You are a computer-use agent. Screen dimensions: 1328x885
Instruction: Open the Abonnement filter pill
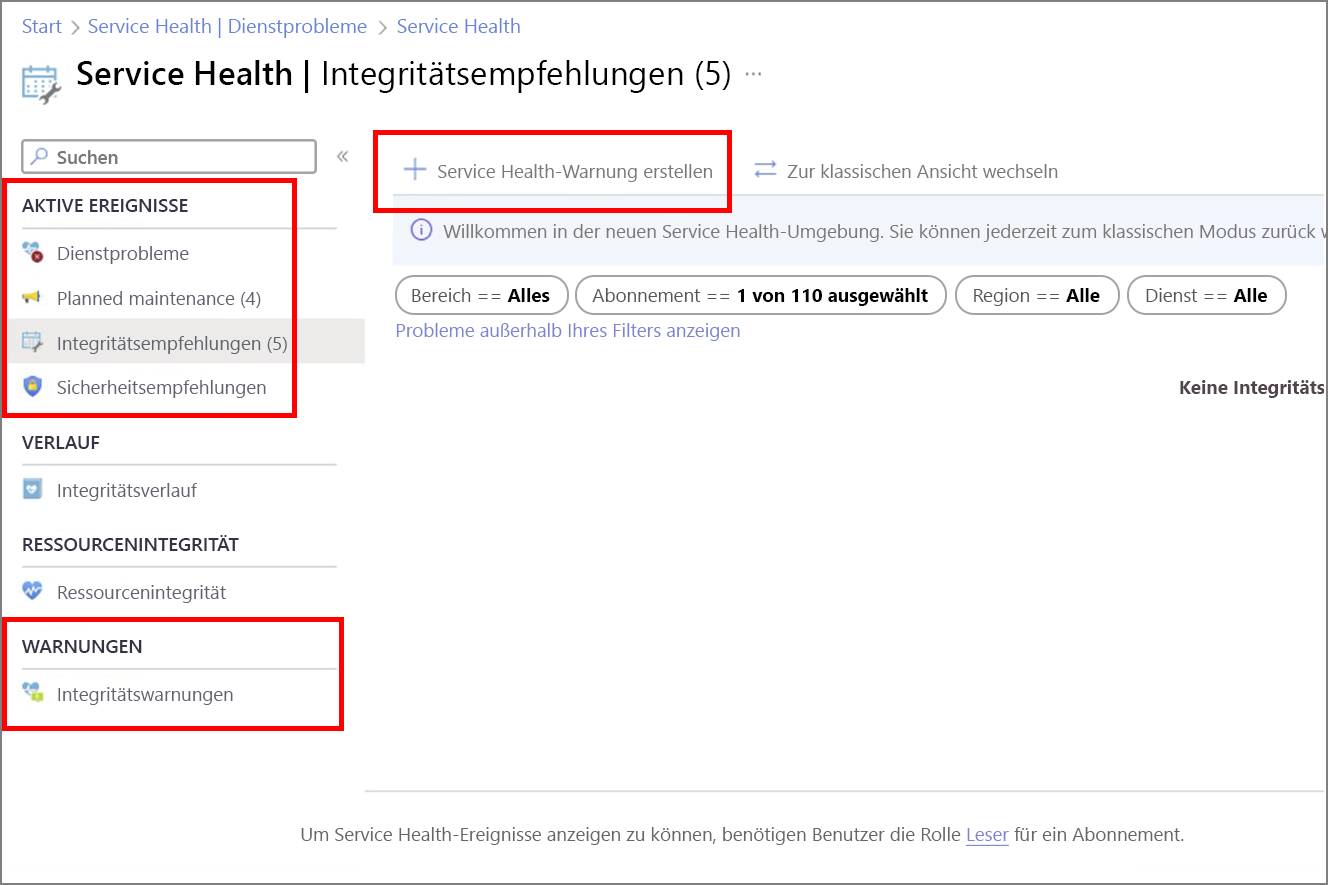[x=760, y=295]
